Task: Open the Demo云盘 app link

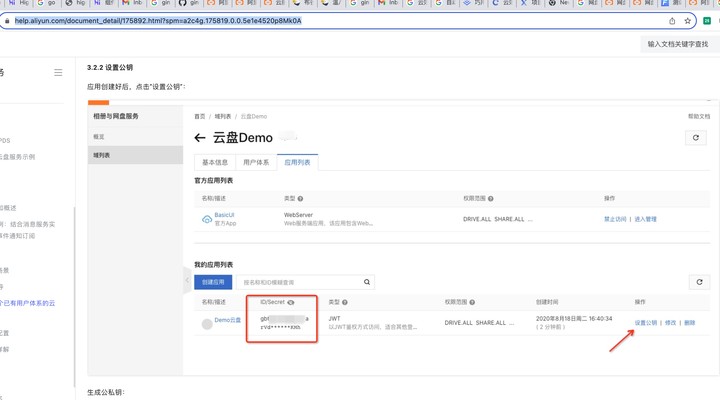Action: point(228,320)
